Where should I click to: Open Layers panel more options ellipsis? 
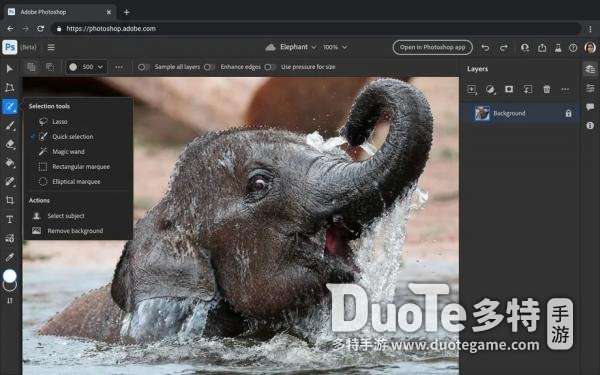tap(565, 90)
